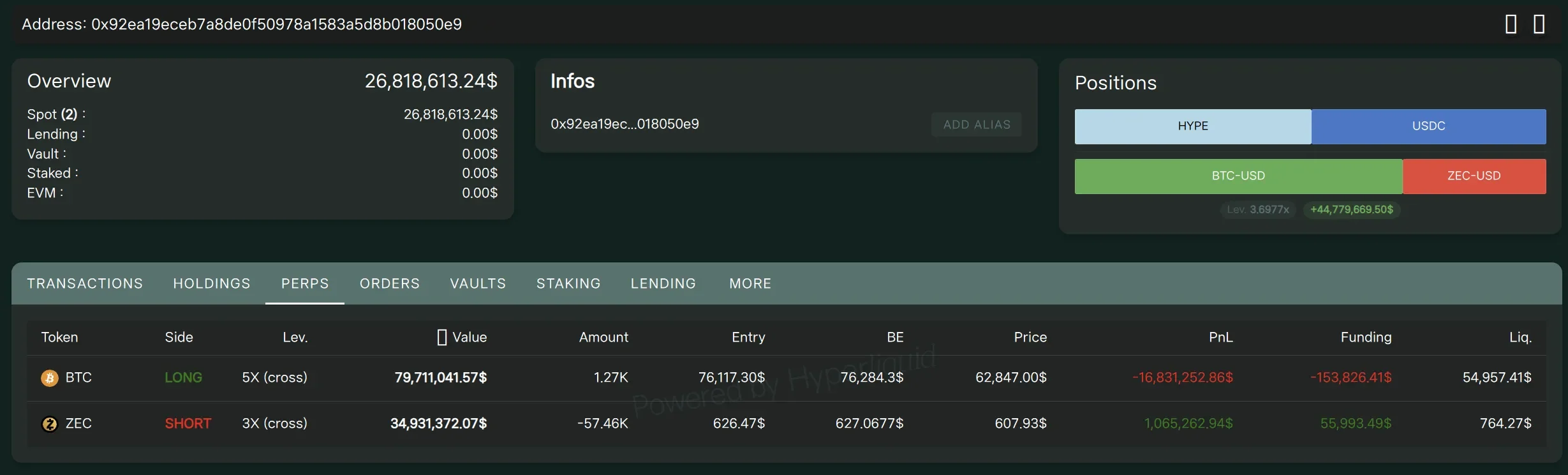Select the ZEC-USD red position bar

pyautogui.click(x=1474, y=176)
